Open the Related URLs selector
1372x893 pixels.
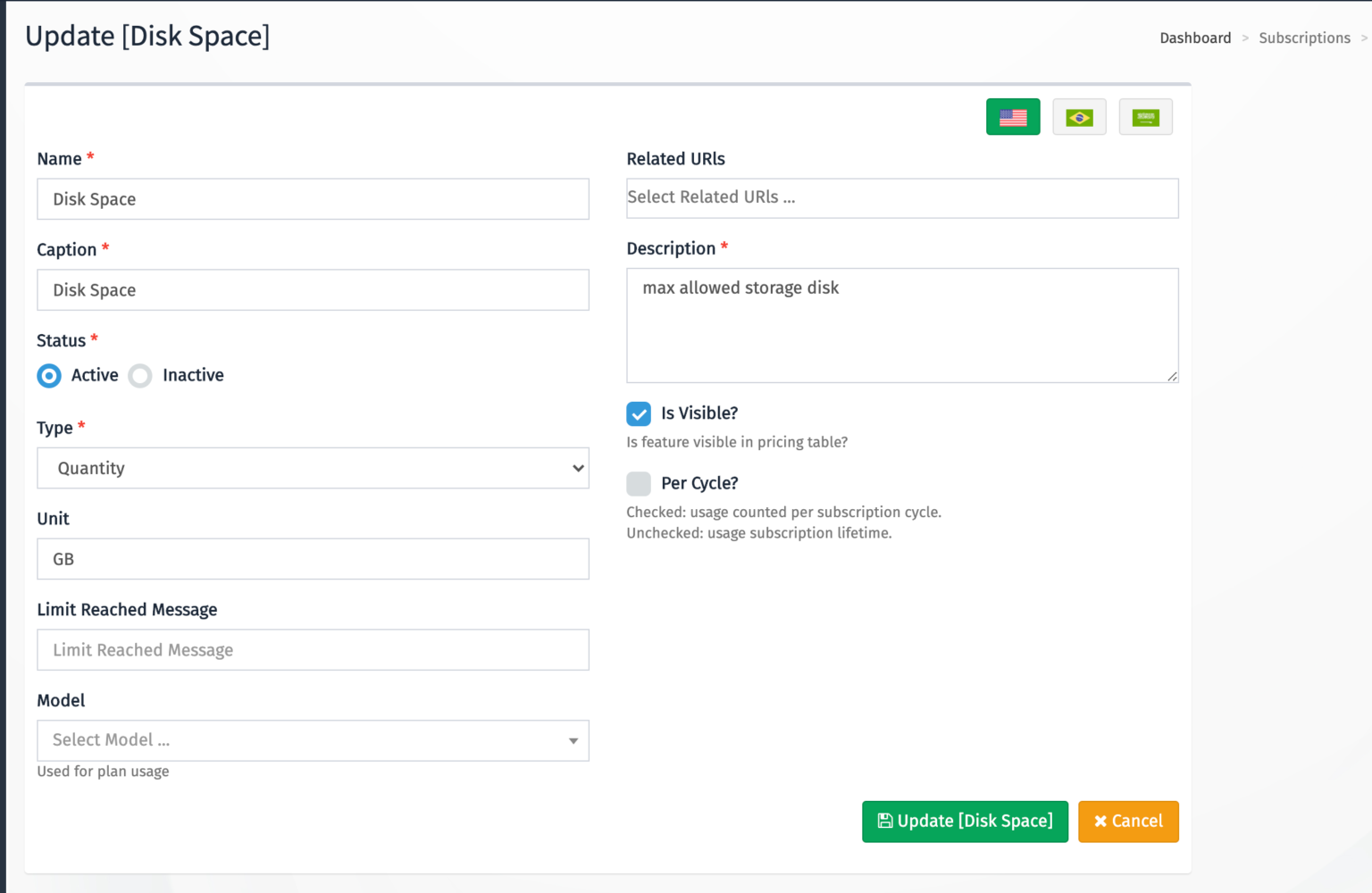coord(902,197)
